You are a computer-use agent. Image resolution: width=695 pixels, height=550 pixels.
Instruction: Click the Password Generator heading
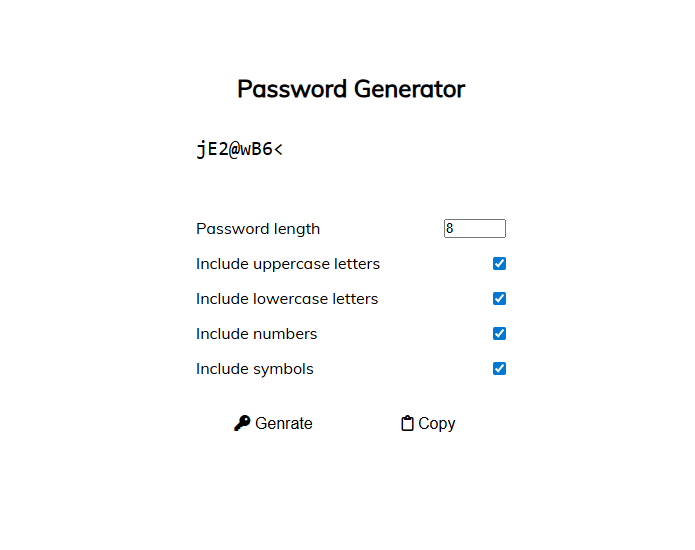351,89
